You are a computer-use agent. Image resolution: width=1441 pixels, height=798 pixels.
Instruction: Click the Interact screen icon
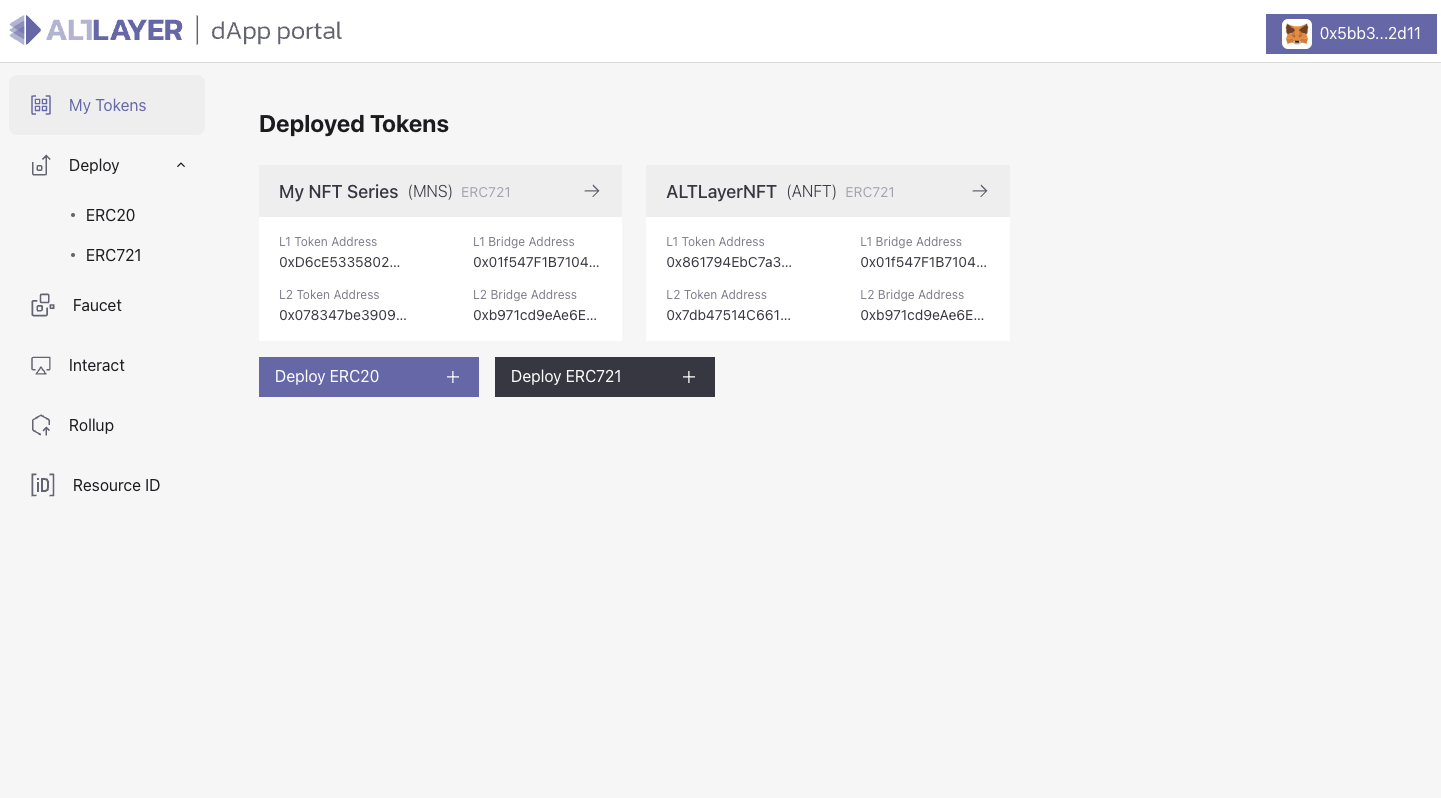tap(41, 365)
